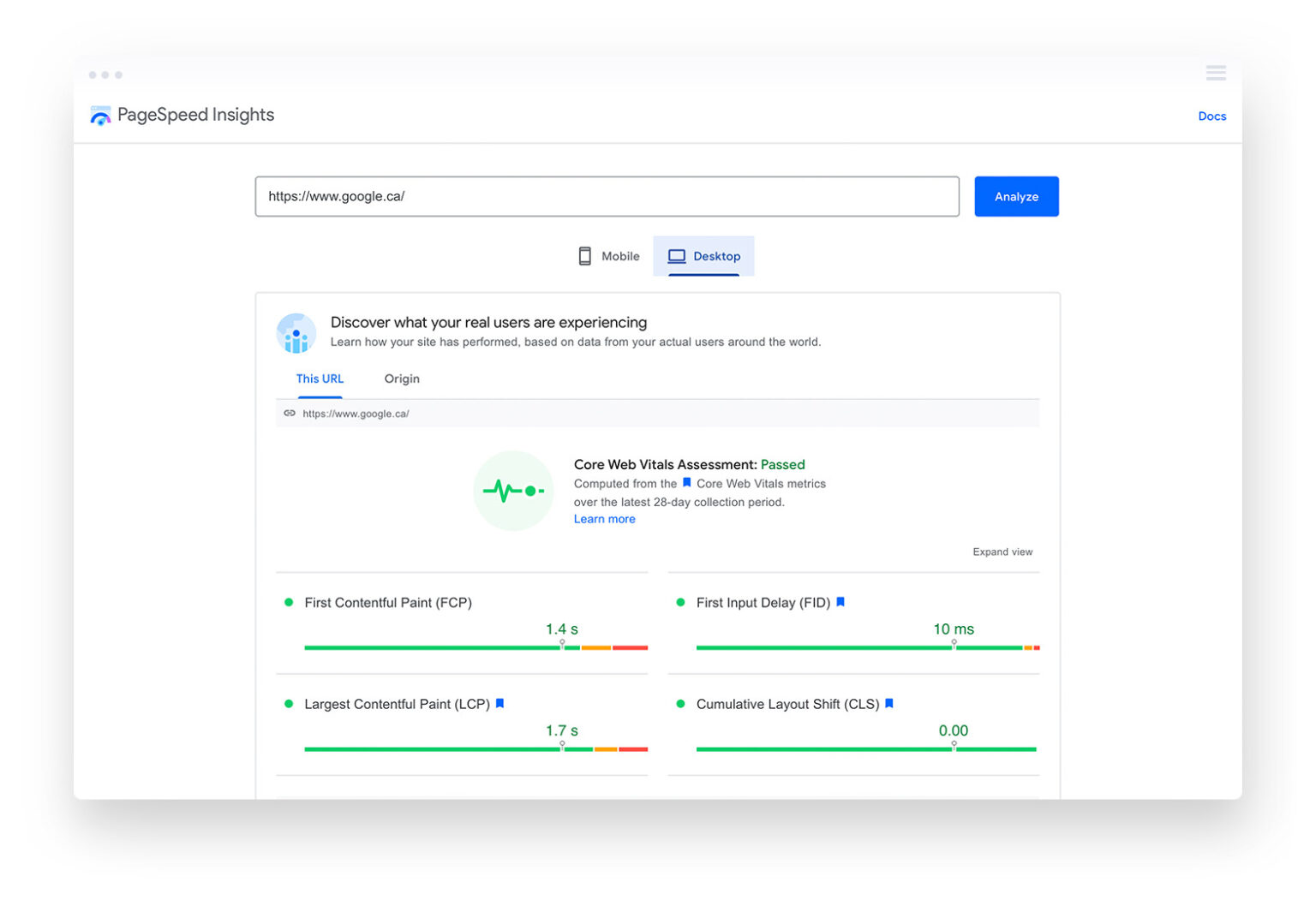Select the This URL tab

click(x=320, y=378)
